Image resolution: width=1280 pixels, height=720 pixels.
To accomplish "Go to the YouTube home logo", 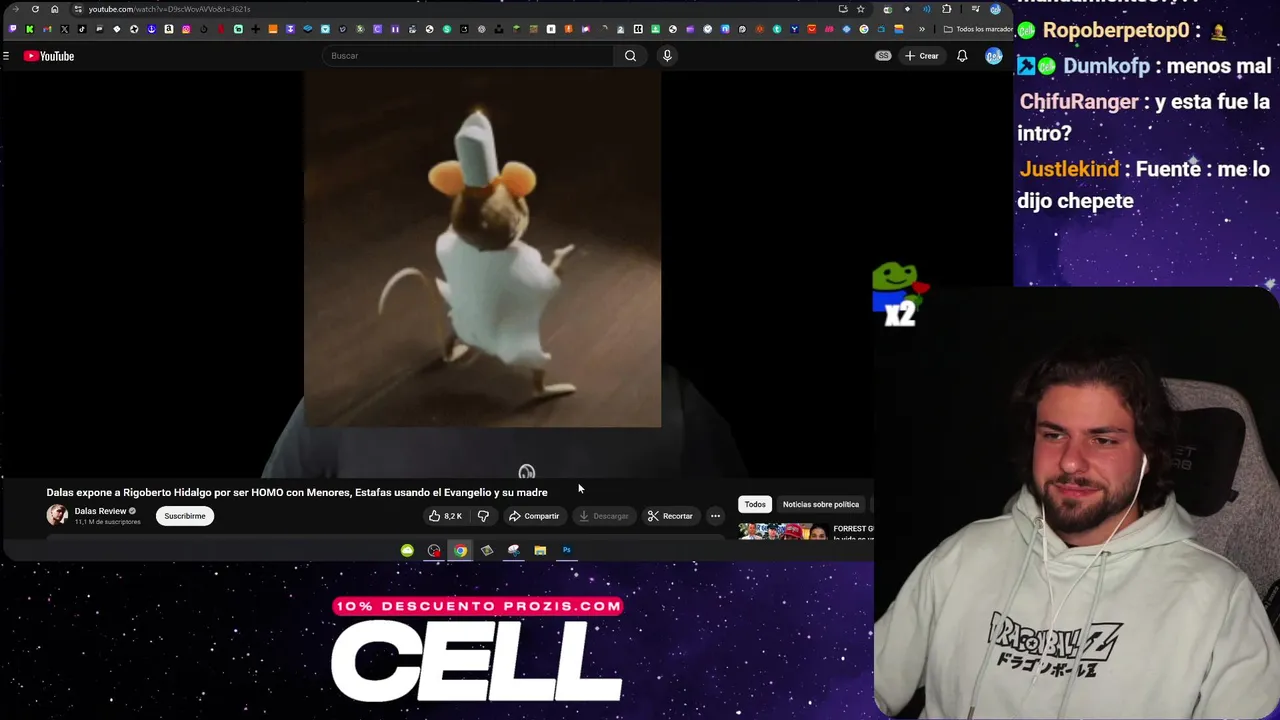I will 49,56.
